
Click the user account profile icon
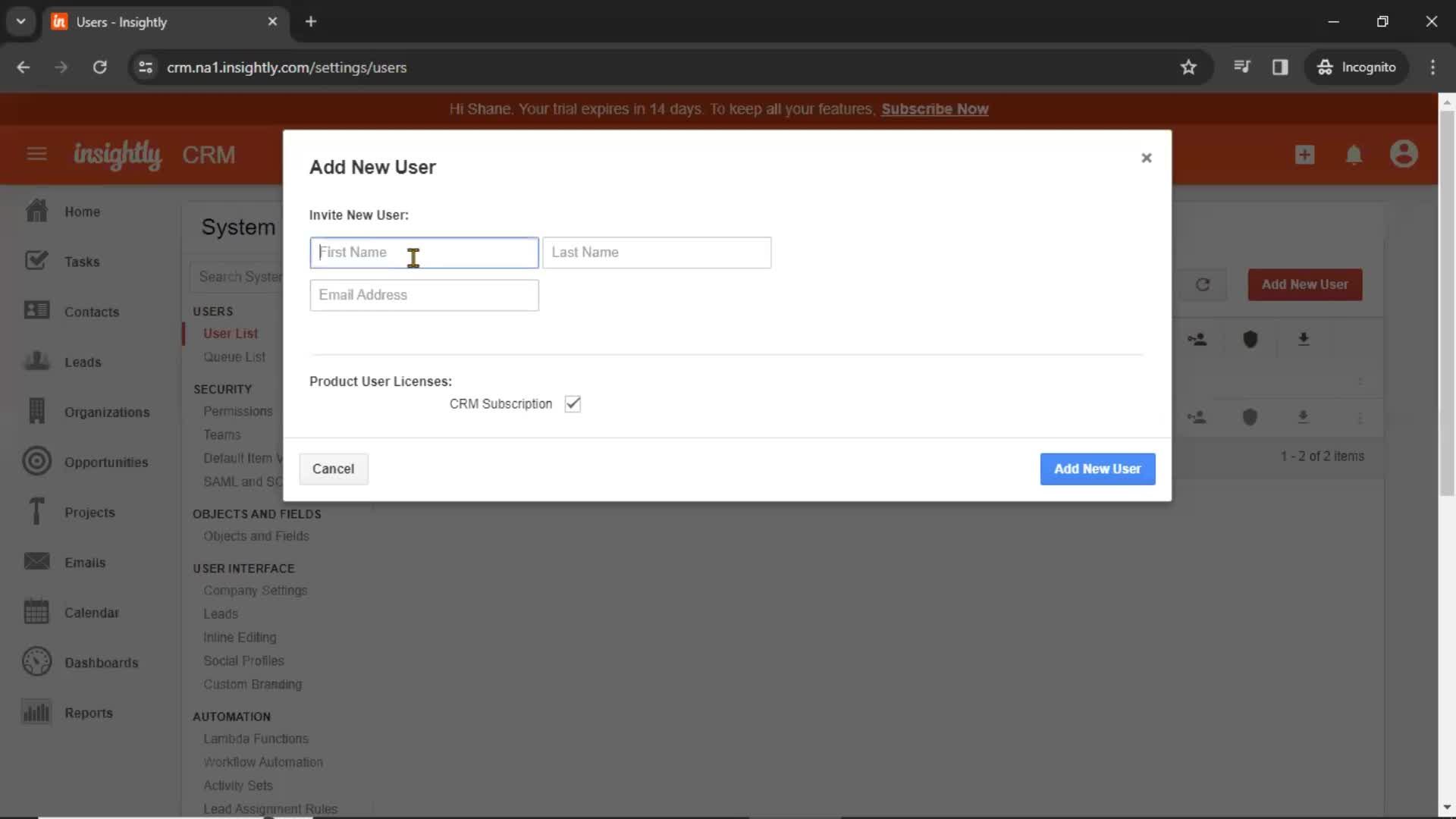pos(1405,155)
